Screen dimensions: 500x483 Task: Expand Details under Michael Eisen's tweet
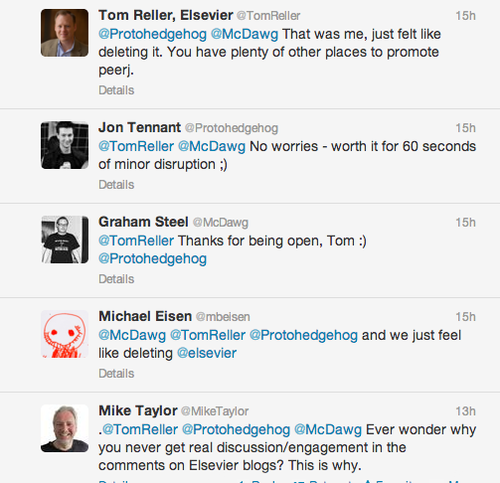click(116, 373)
